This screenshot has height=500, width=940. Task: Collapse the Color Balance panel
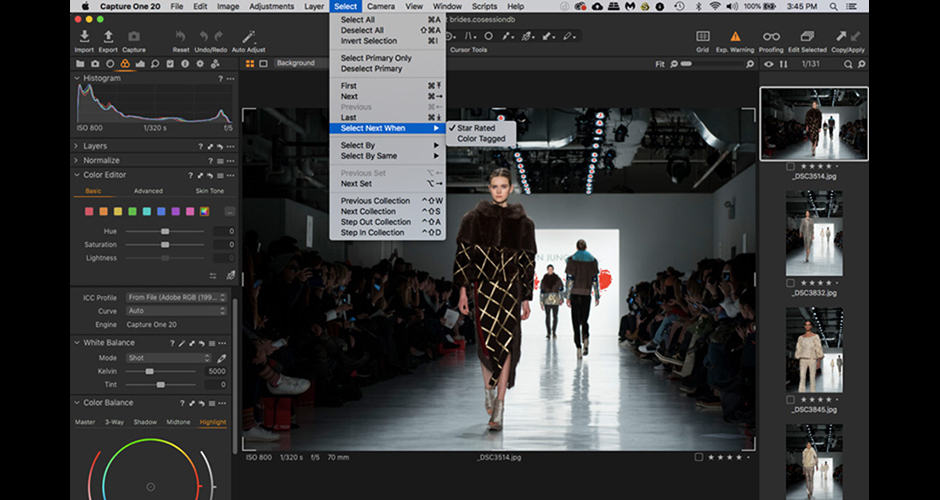coord(76,402)
